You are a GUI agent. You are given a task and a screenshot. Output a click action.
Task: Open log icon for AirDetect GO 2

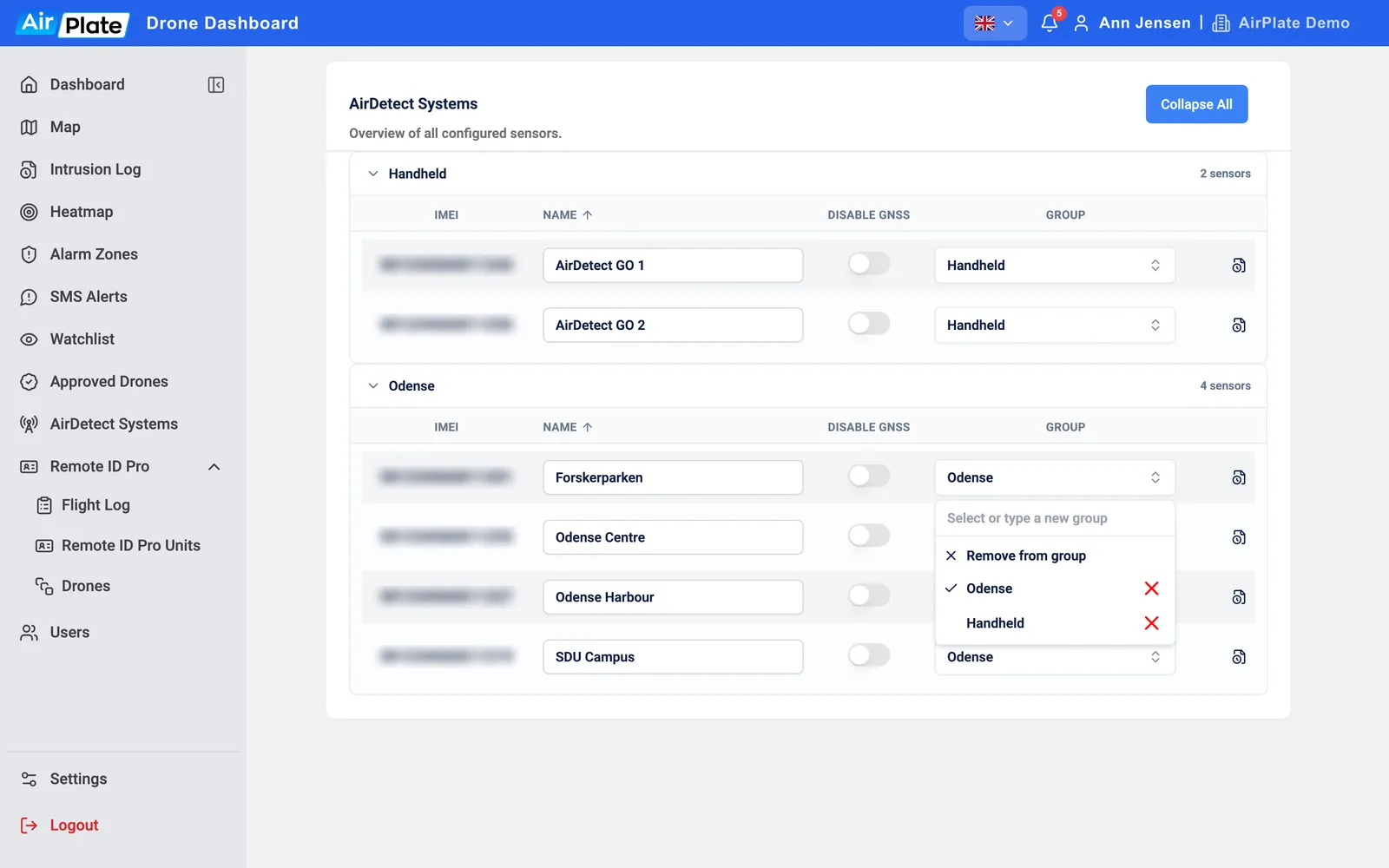tap(1239, 325)
